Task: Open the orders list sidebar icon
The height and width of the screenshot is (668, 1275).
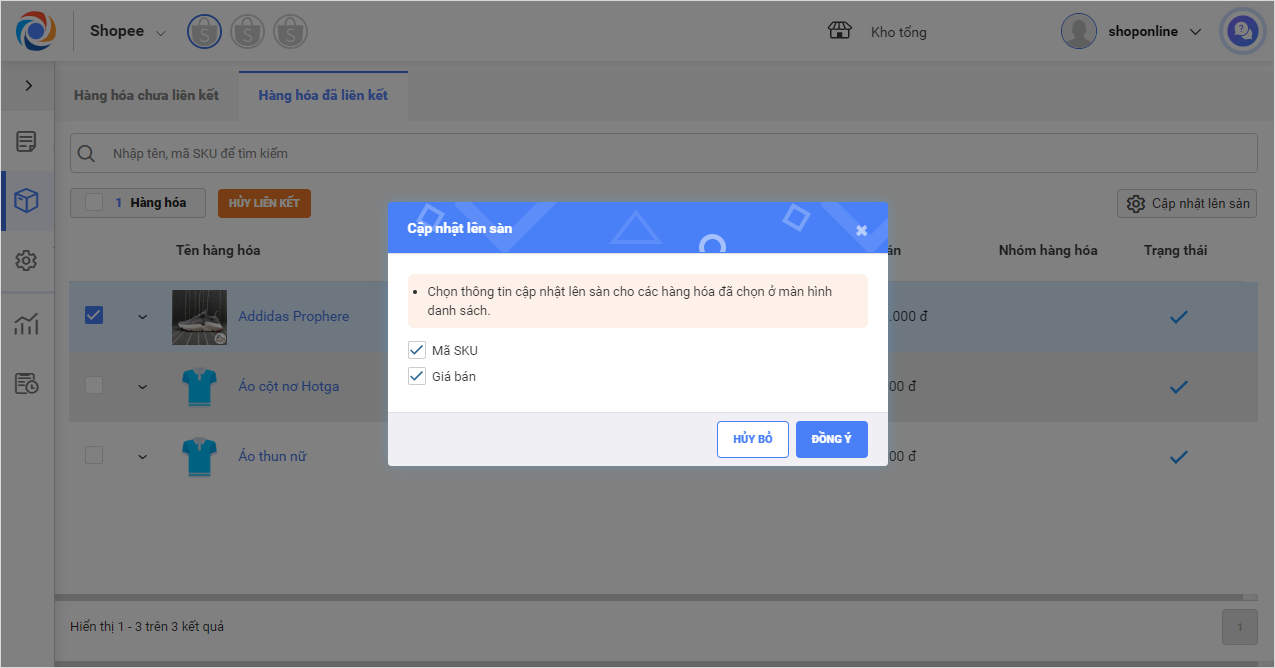Action: tap(27, 142)
